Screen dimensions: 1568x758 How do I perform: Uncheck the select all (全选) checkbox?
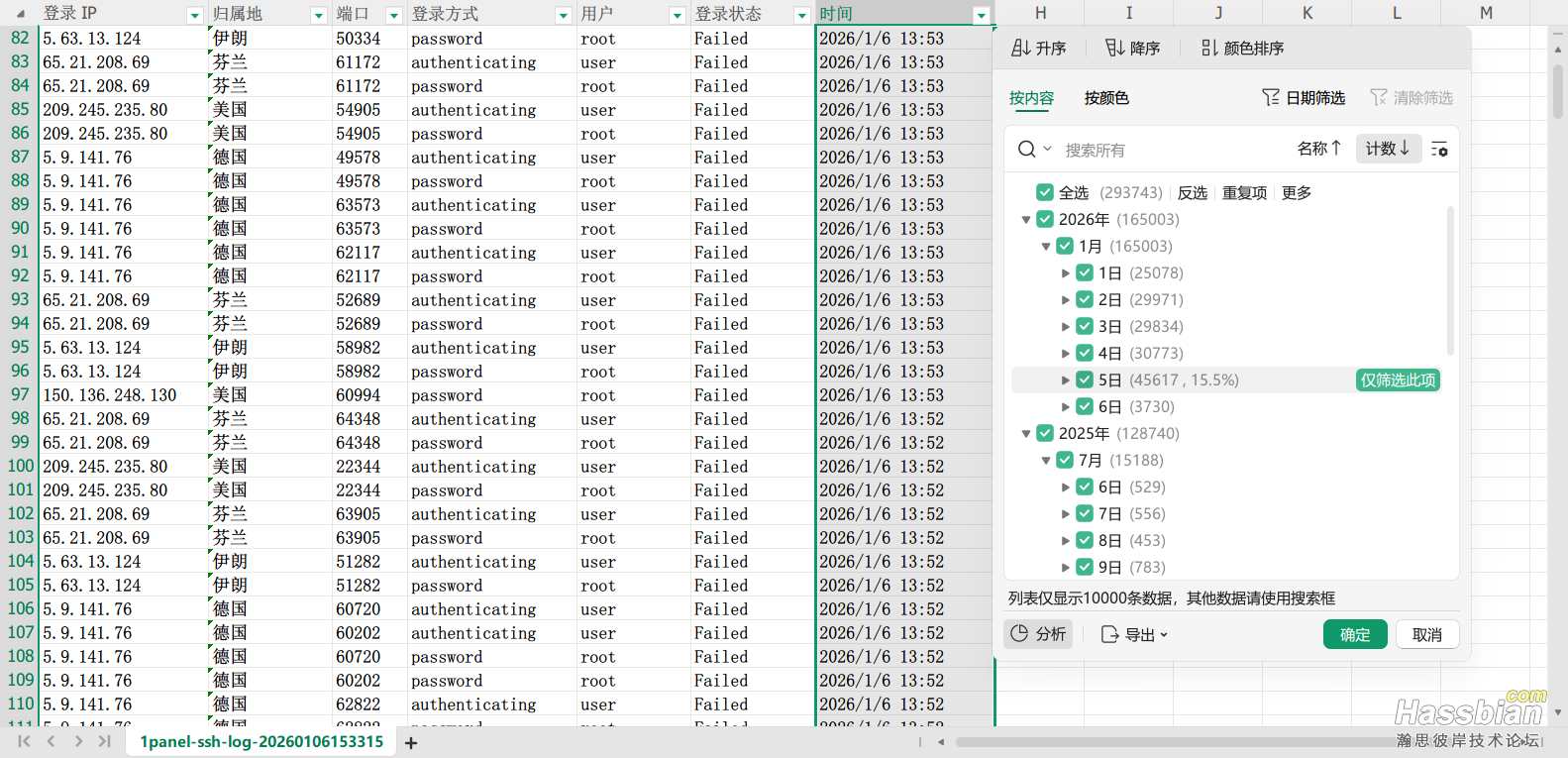(1045, 192)
